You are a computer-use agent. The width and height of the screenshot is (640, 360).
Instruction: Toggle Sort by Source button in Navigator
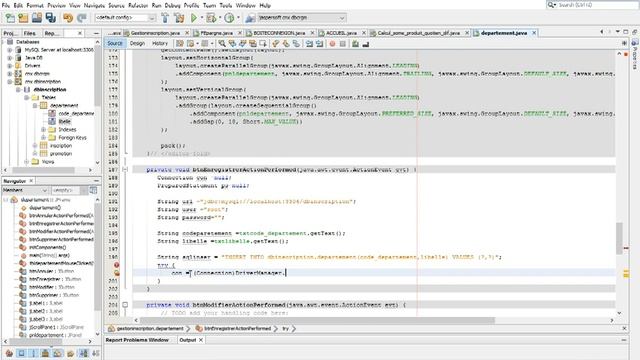(96, 353)
